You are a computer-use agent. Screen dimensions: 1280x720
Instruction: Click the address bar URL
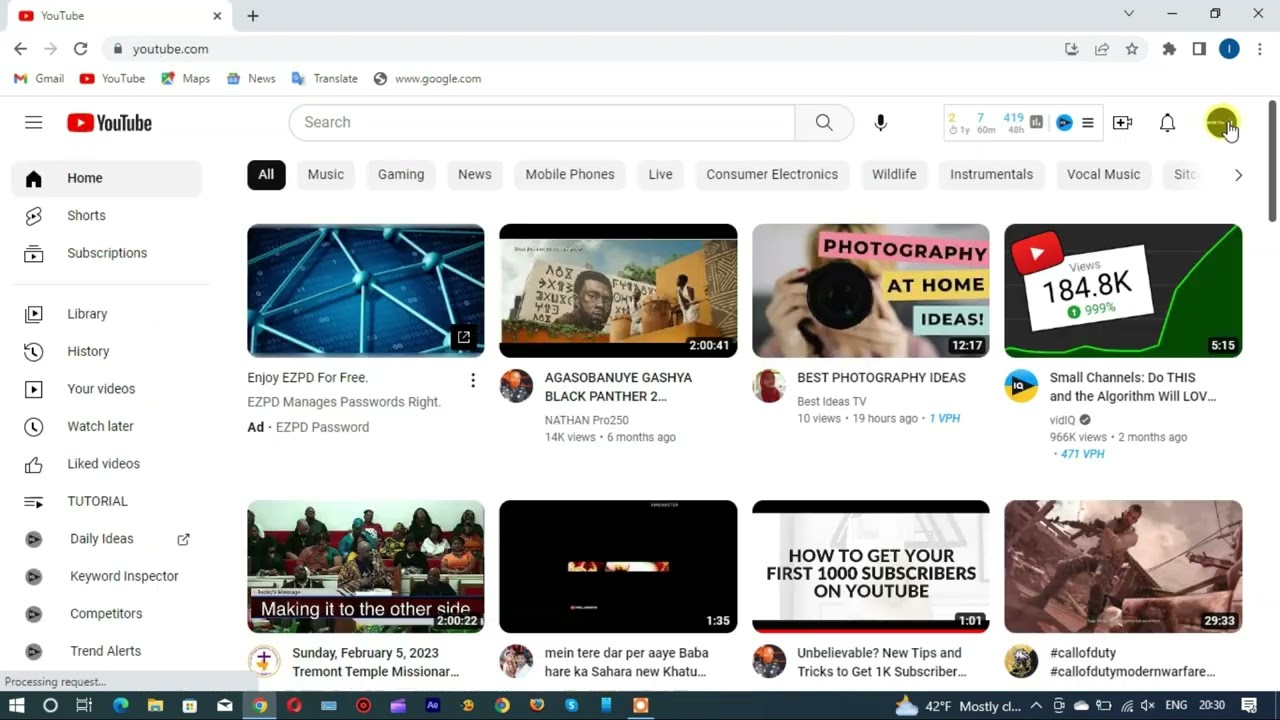click(171, 49)
